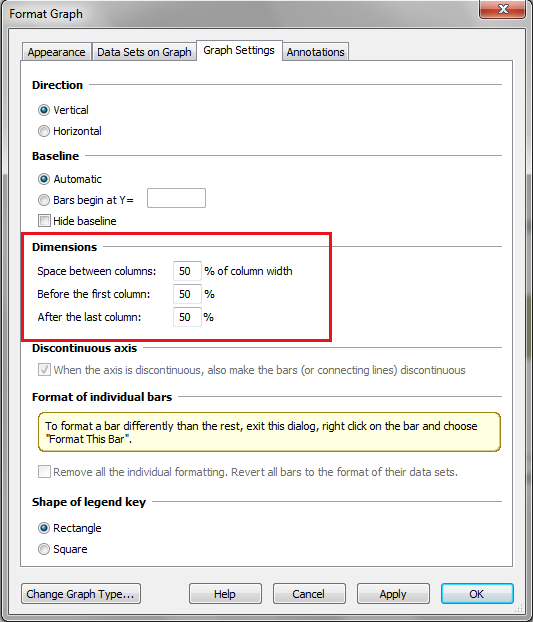
Task: Switch to the Appearance tab
Action: 56,52
